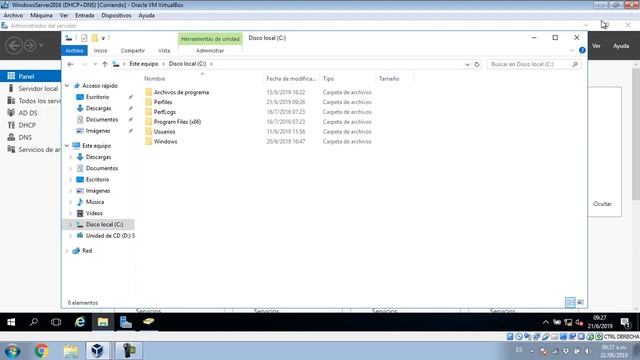Viewport: 640px width, 360px height.
Task: Open recent locations dropdown beside navigation arrows
Action: (95, 64)
